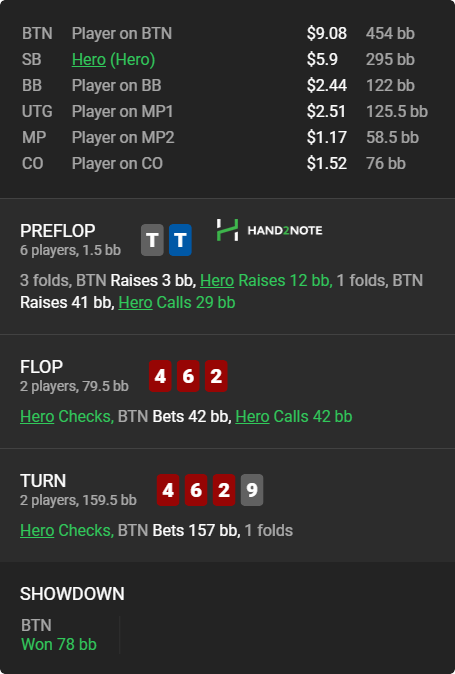
Task: Click Hero link before Calls 42 bb
Action: [253, 417]
